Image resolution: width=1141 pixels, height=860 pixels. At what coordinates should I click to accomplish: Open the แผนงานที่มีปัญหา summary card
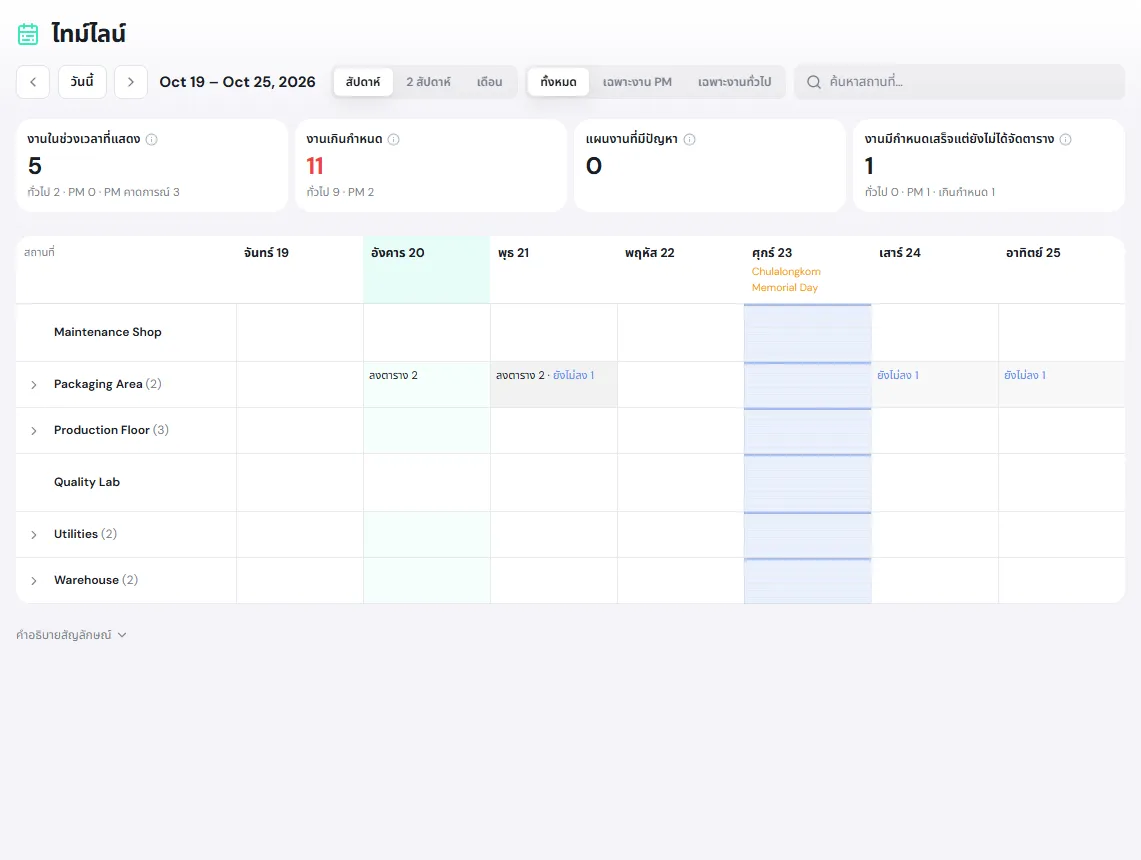point(709,166)
